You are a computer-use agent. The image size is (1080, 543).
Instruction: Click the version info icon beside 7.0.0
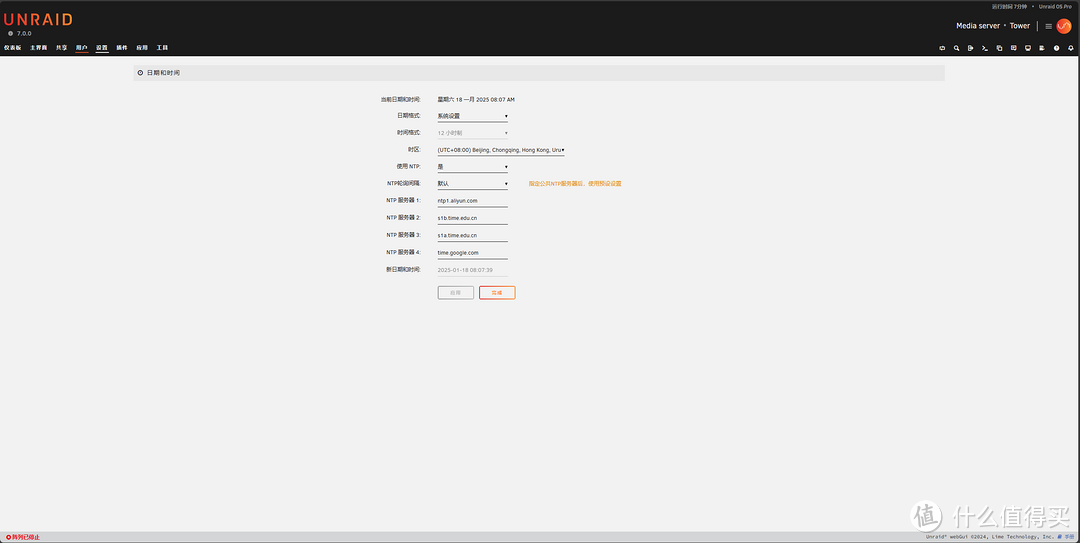pyautogui.click(x=10, y=33)
